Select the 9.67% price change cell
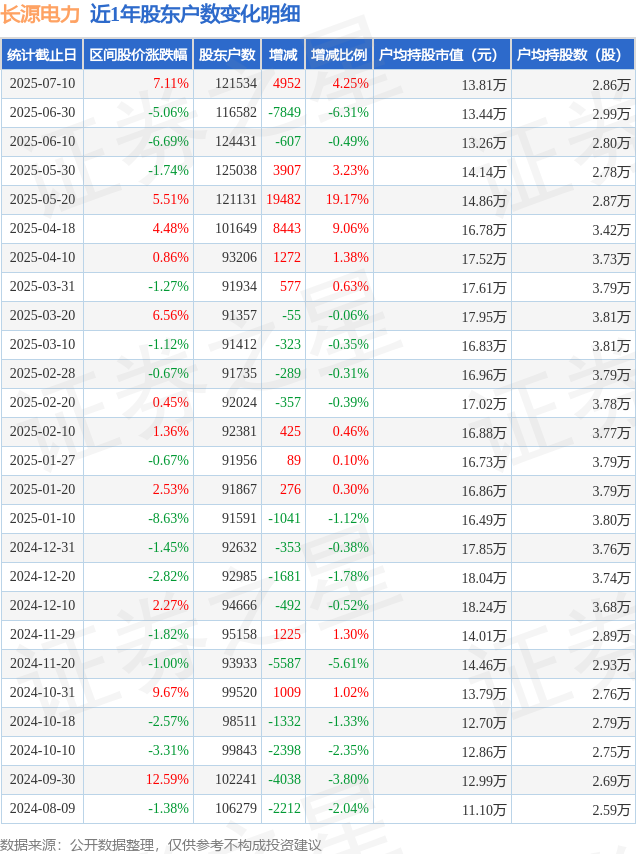This screenshot has height=854, width=636. [x=170, y=692]
